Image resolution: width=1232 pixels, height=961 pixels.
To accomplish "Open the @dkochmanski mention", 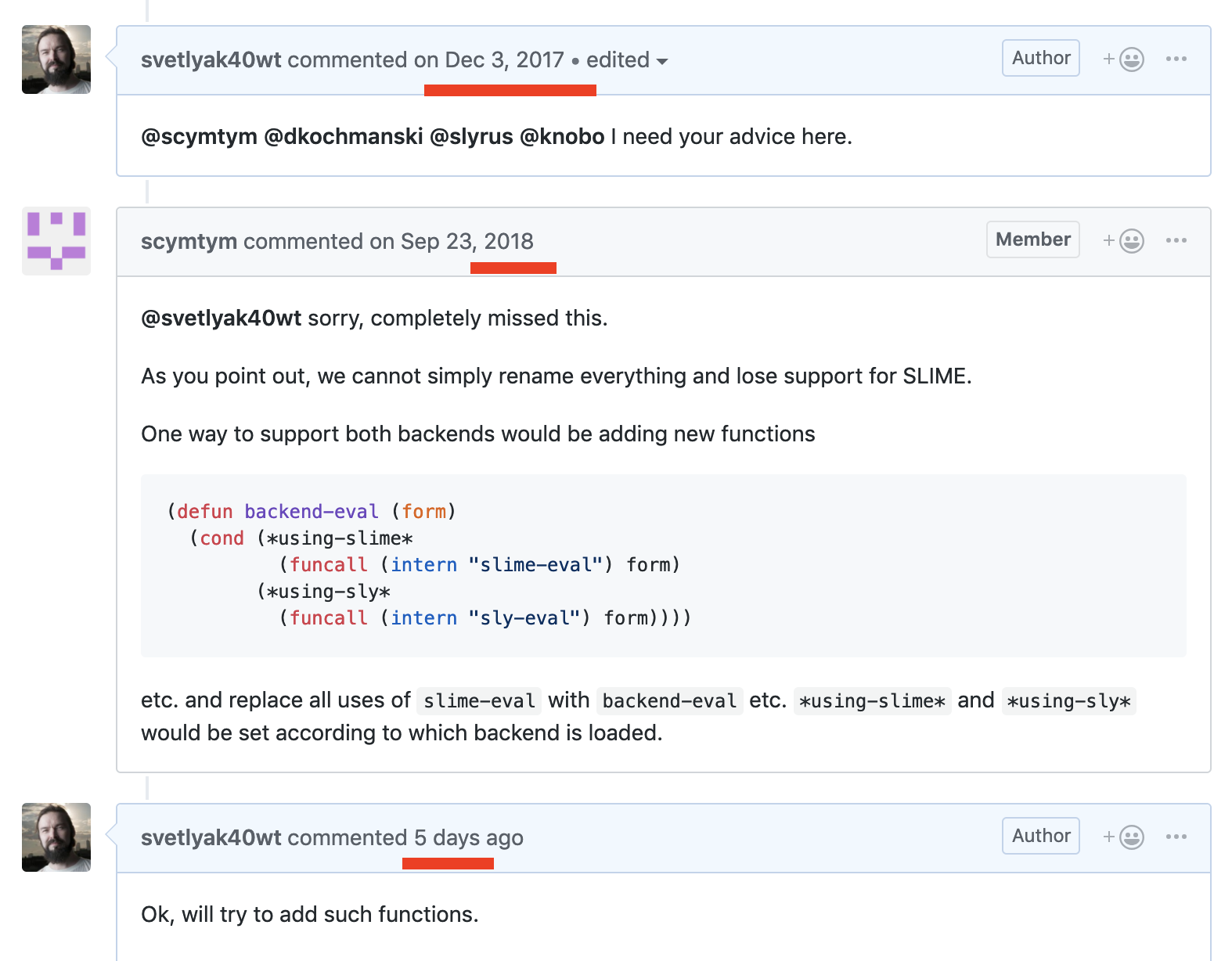I will [344, 137].
